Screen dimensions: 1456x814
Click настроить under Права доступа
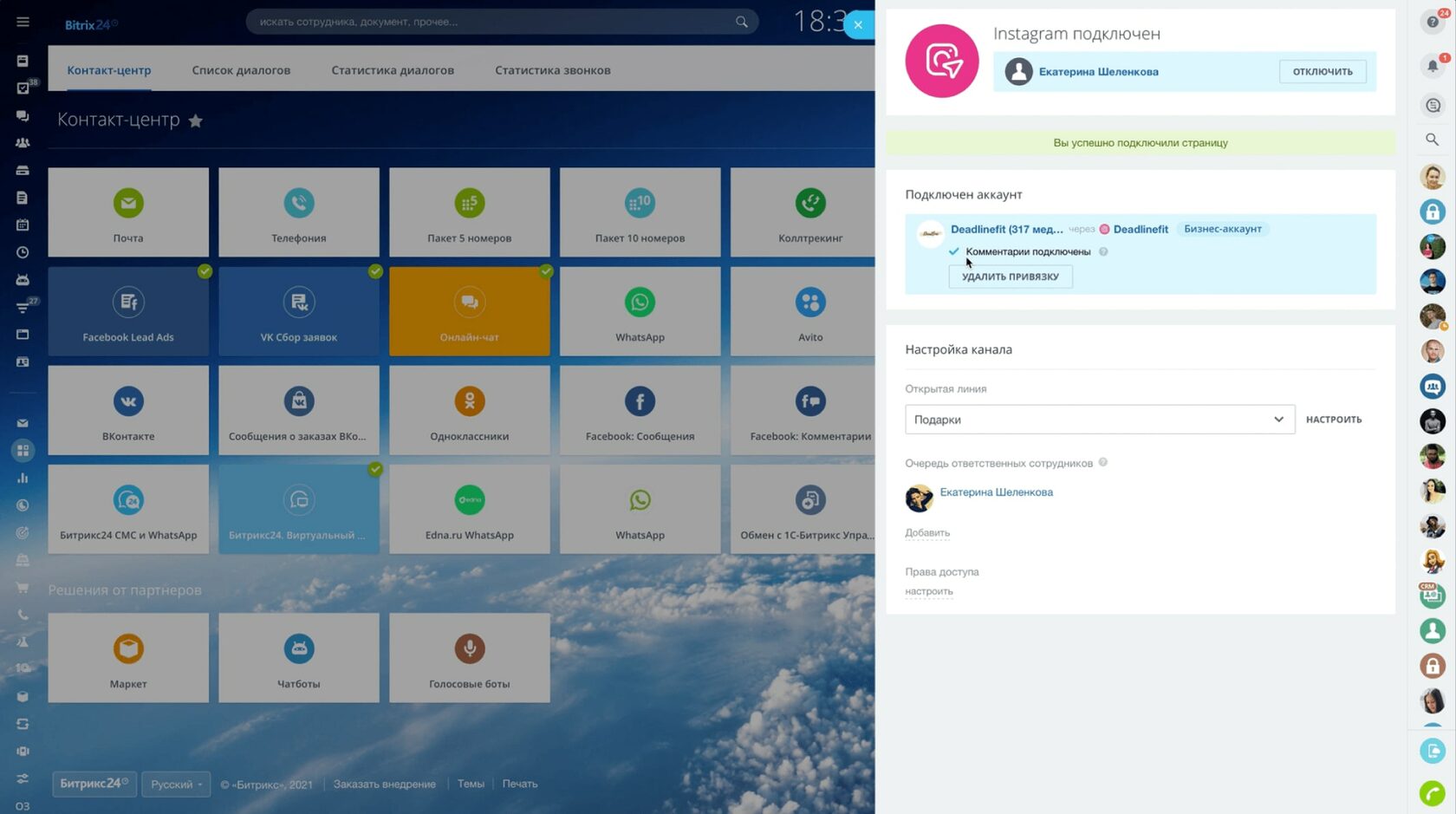click(x=929, y=591)
